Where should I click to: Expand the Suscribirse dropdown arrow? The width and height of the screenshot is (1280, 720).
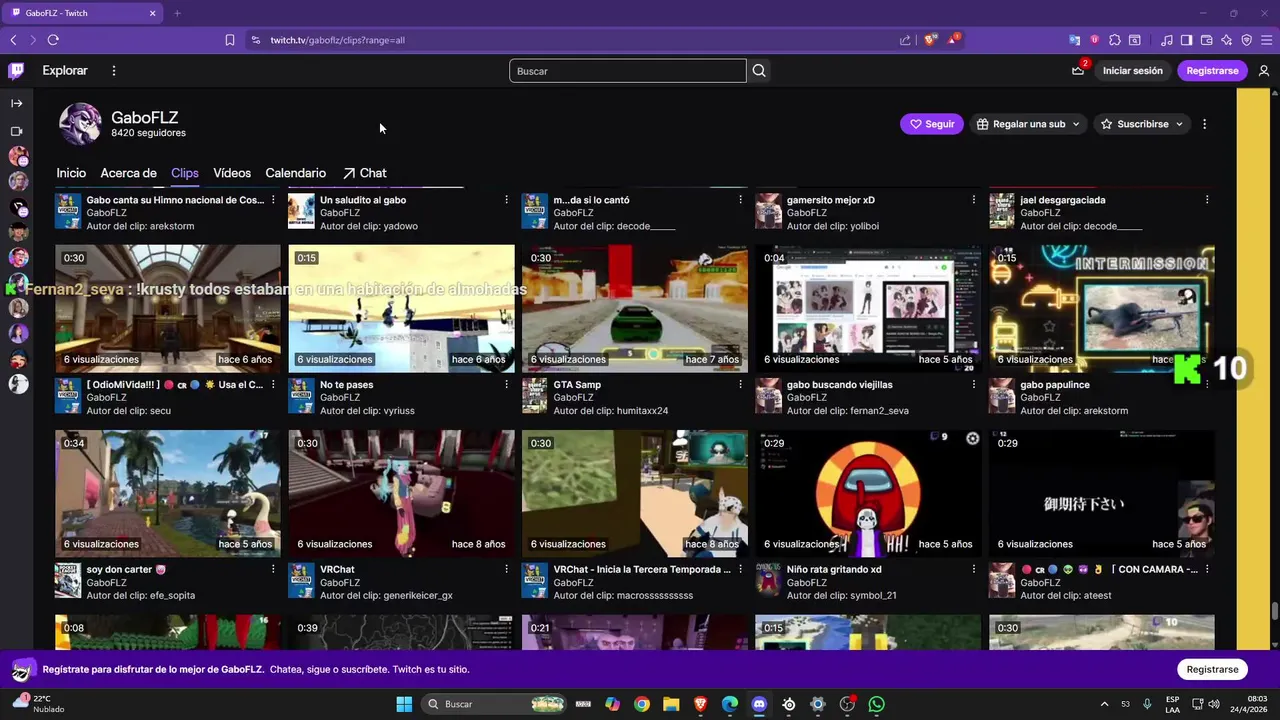click(1179, 124)
